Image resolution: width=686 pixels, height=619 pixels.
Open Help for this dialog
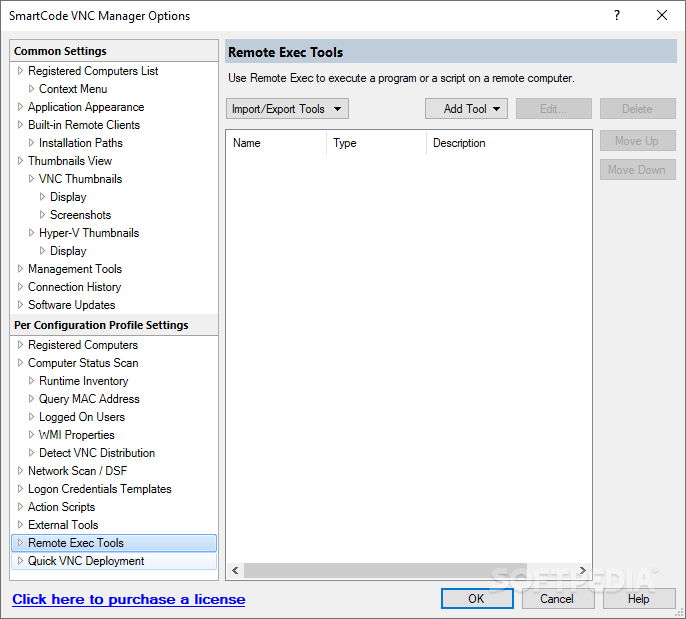[x=639, y=598]
